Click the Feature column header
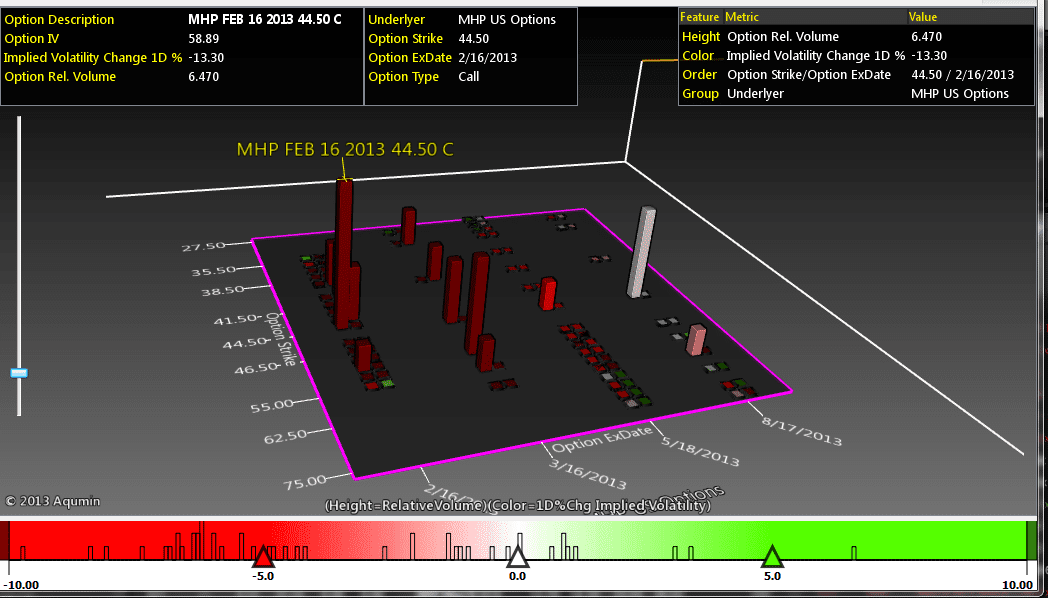 click(x=699, y=17)
